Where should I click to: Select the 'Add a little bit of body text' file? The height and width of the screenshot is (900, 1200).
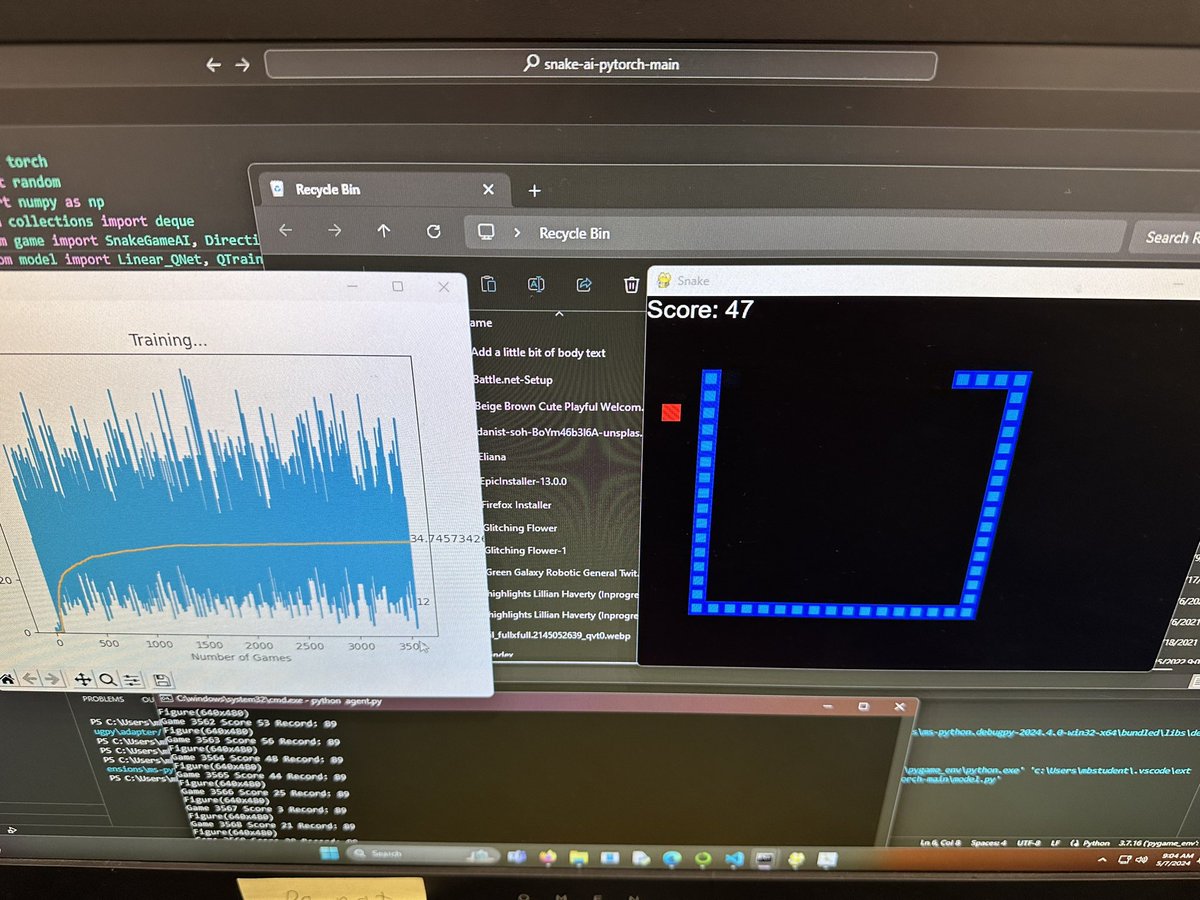pos(538,352)
